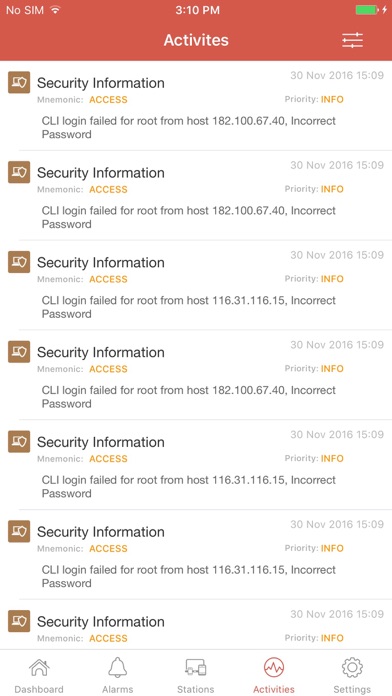The height and width of the screenshot is (696, 392).
Task: Open the second entry's 182.100.67.40 failed login message
Action: [x=189, y=217]
